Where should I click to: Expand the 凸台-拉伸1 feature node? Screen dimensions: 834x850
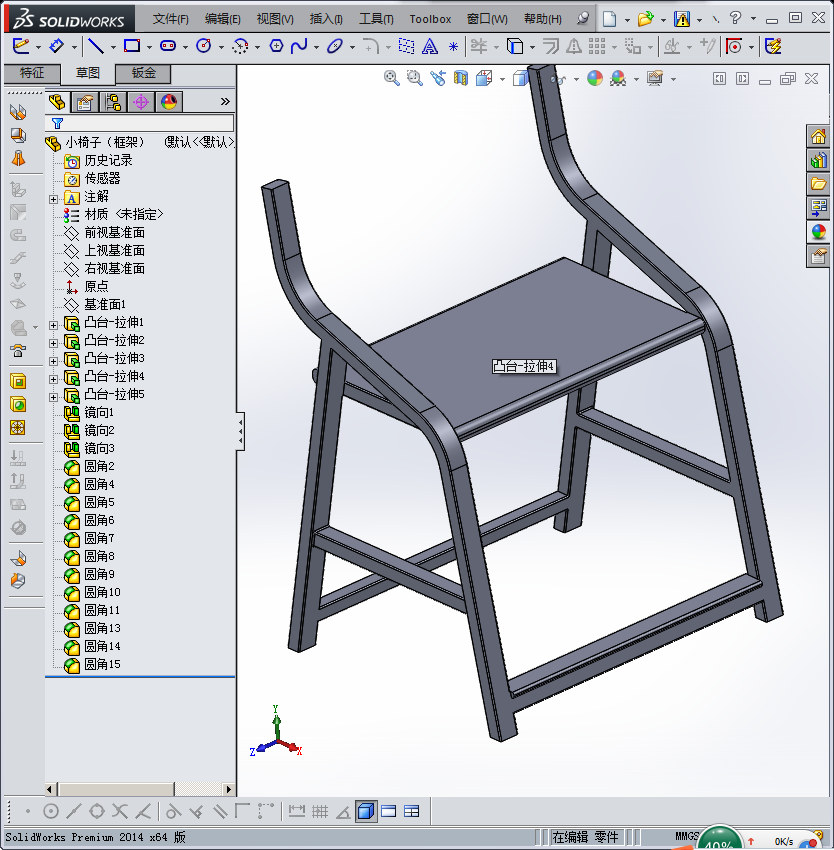(x=51, y=323)
